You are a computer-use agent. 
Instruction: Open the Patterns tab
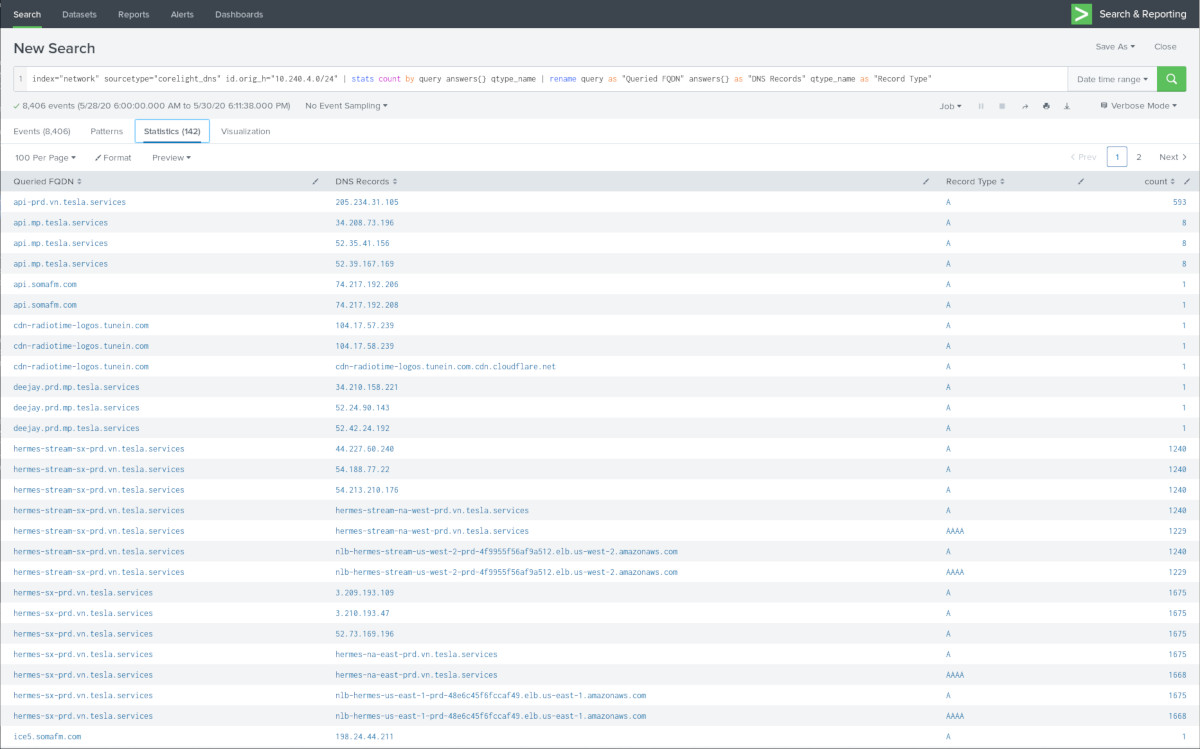pyautogui.click(x=107, y=131)
